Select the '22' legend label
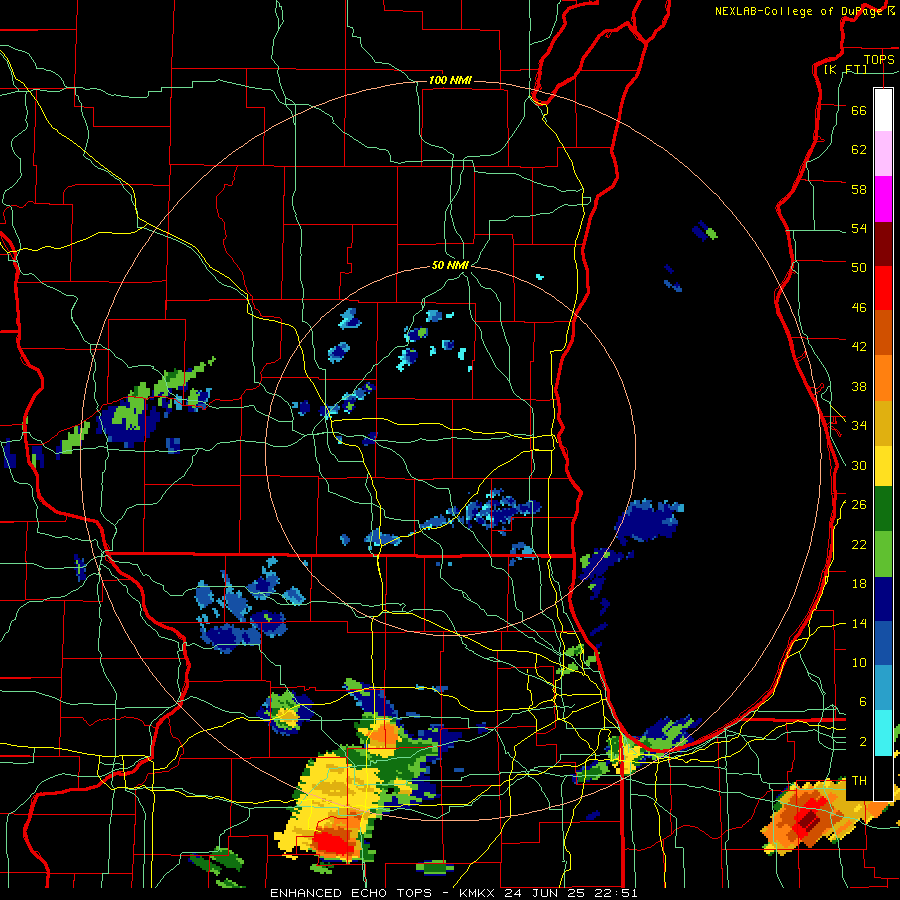Screen dimensions: 900x900 859,544
